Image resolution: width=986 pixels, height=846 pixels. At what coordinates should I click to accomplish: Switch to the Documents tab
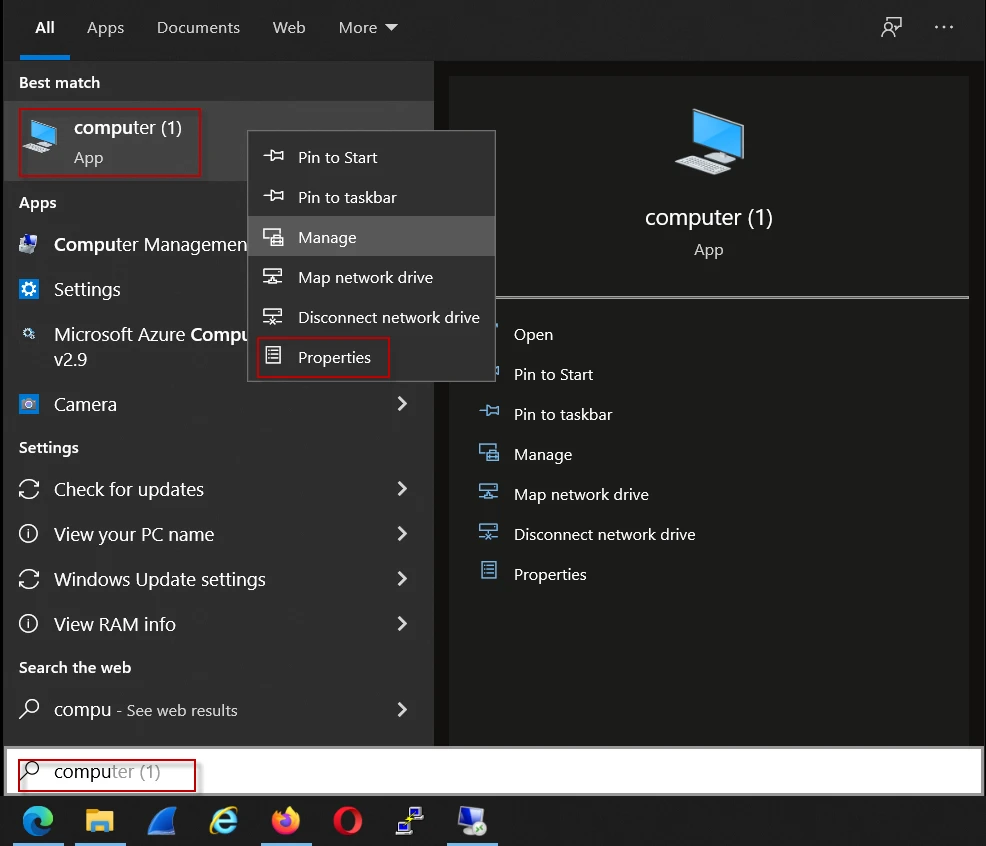tap(198, 28)
